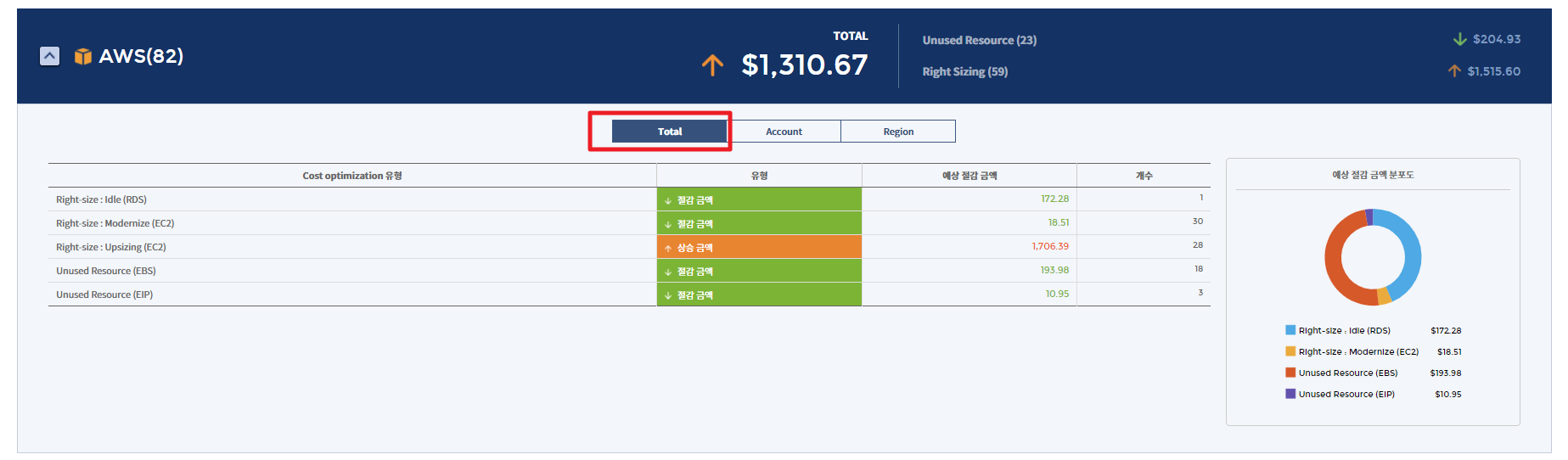
Task: Select the Total tab
Action: coord(669,132)
